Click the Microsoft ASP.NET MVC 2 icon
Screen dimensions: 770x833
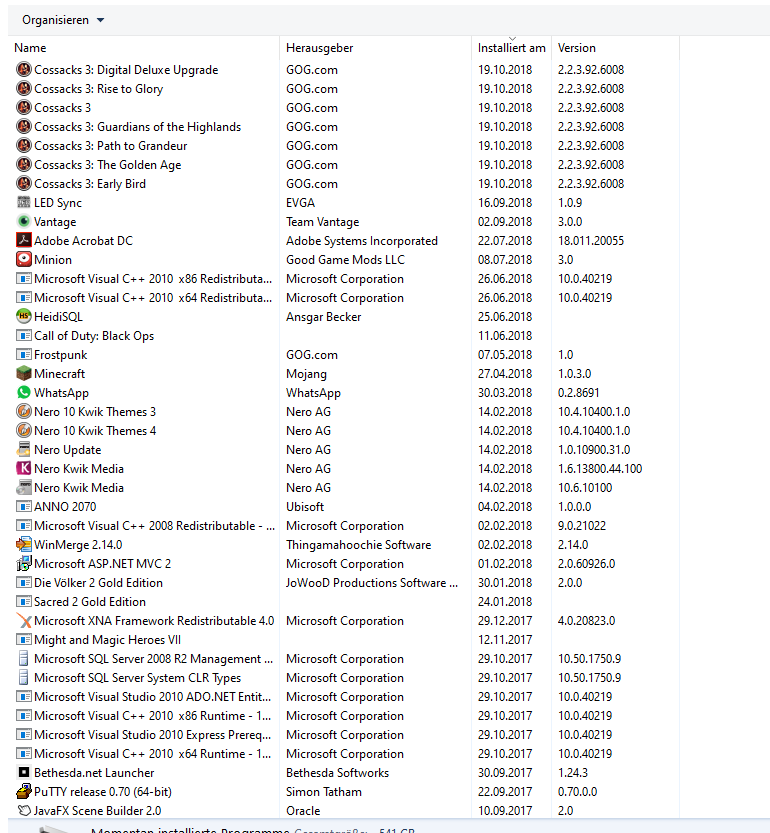point(24,564)
